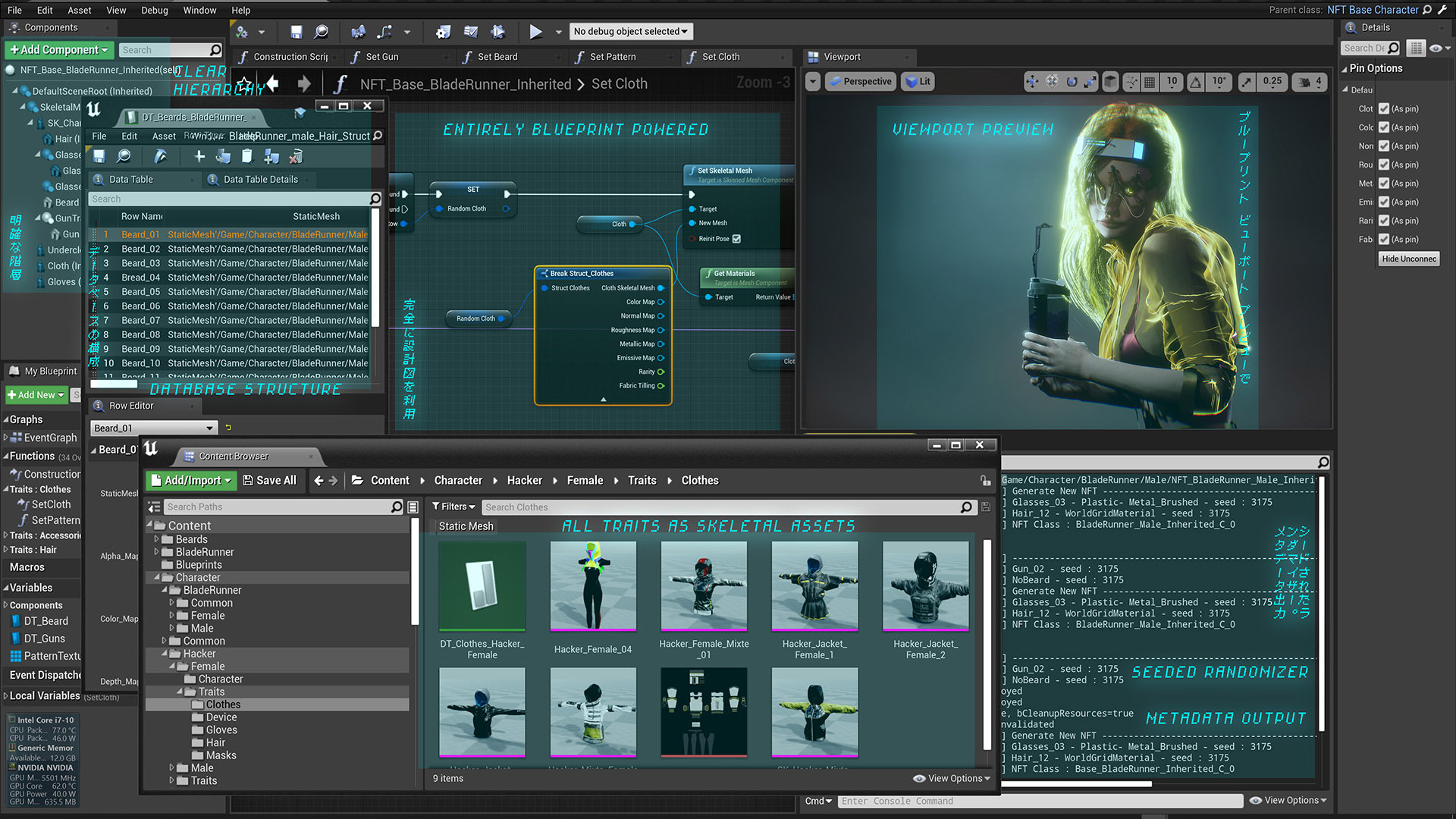Click the Compile blueprint icon in main toolbar
The width and height of the screenshot is (1456, 819).
[242, 32]
